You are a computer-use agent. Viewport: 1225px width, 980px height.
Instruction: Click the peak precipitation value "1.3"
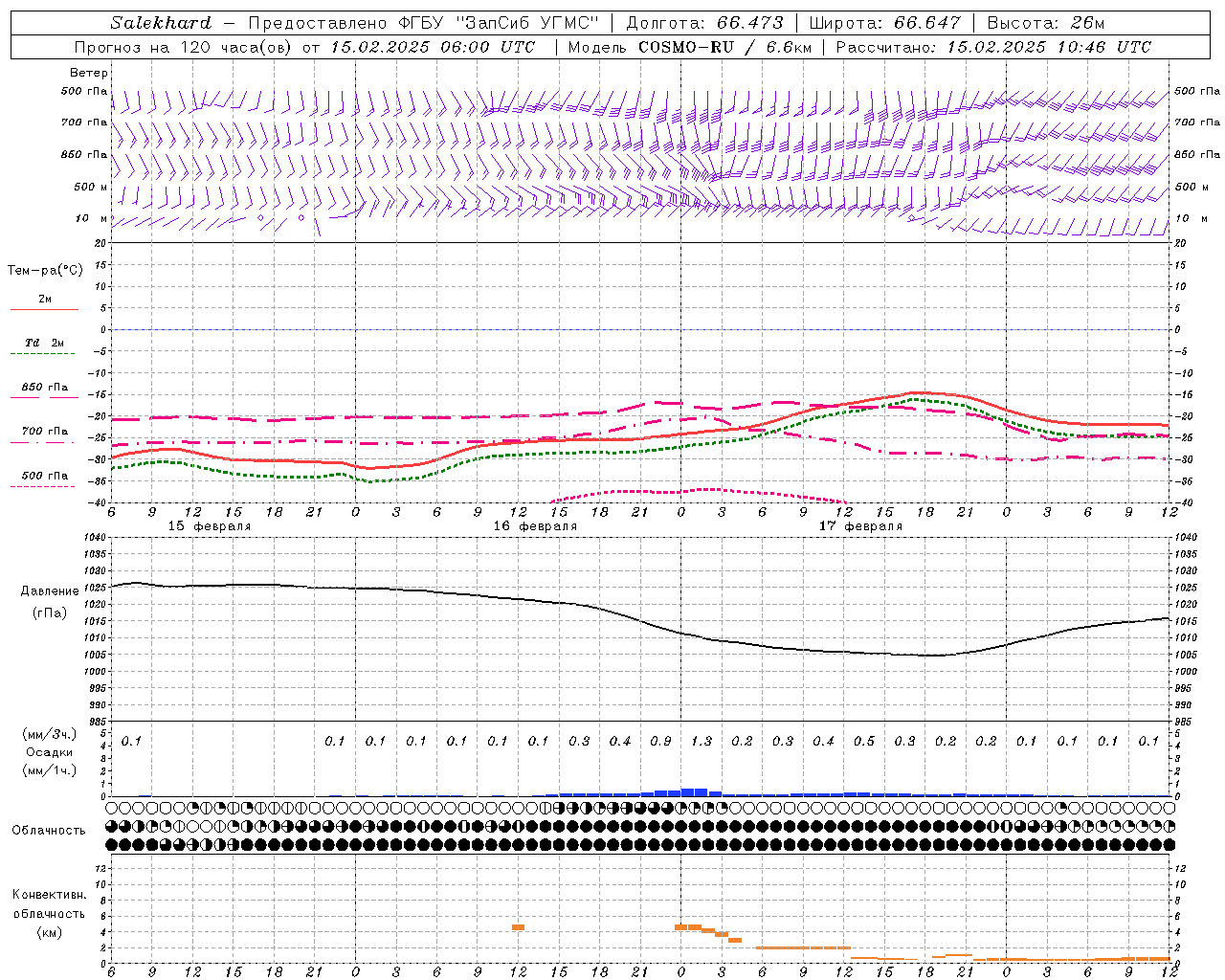(702, 742)
